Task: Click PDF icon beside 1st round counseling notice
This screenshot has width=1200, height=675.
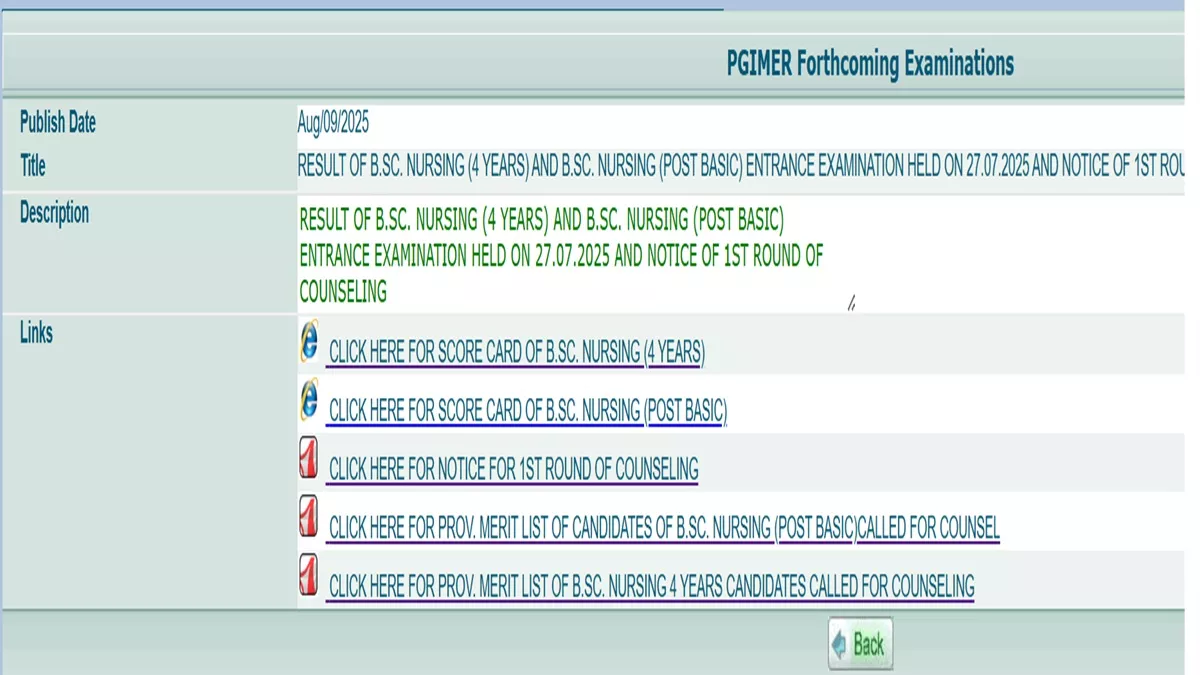Action: click(309, 458)
